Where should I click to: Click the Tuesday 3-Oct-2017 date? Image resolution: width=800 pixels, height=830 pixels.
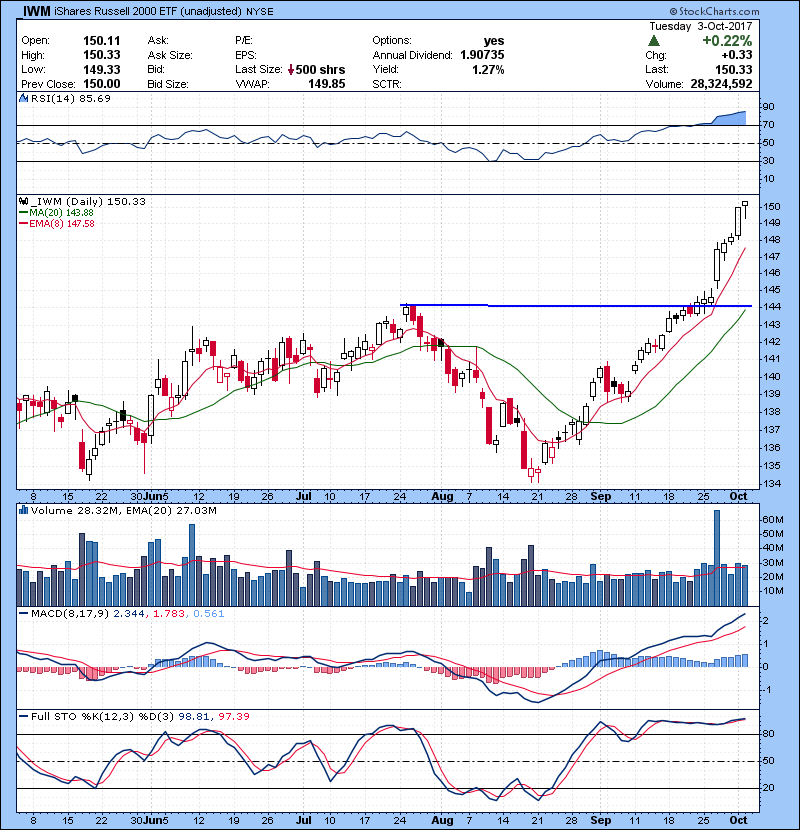point(701,26)
